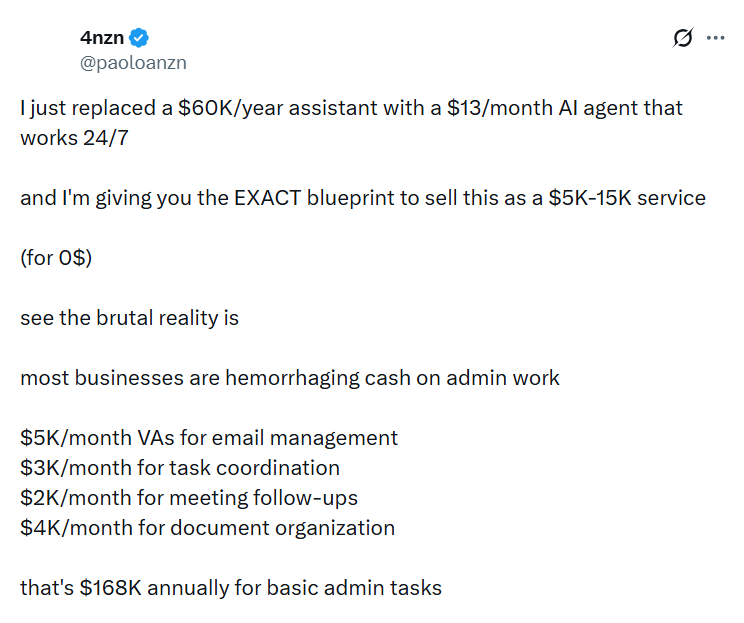Viewport: 744px width, 623px height.
Task: Click the line about hemorrhaging cash
Action: pos(289,378)
